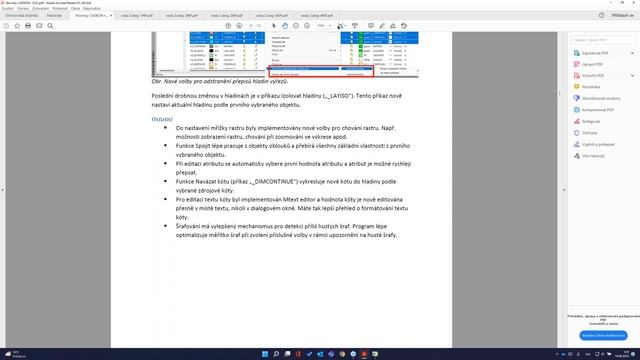Image resolution: width=640 pixels, height=360 pixels.
Task: Open the Nápověda menu
Action: click(x=92, y=8)
